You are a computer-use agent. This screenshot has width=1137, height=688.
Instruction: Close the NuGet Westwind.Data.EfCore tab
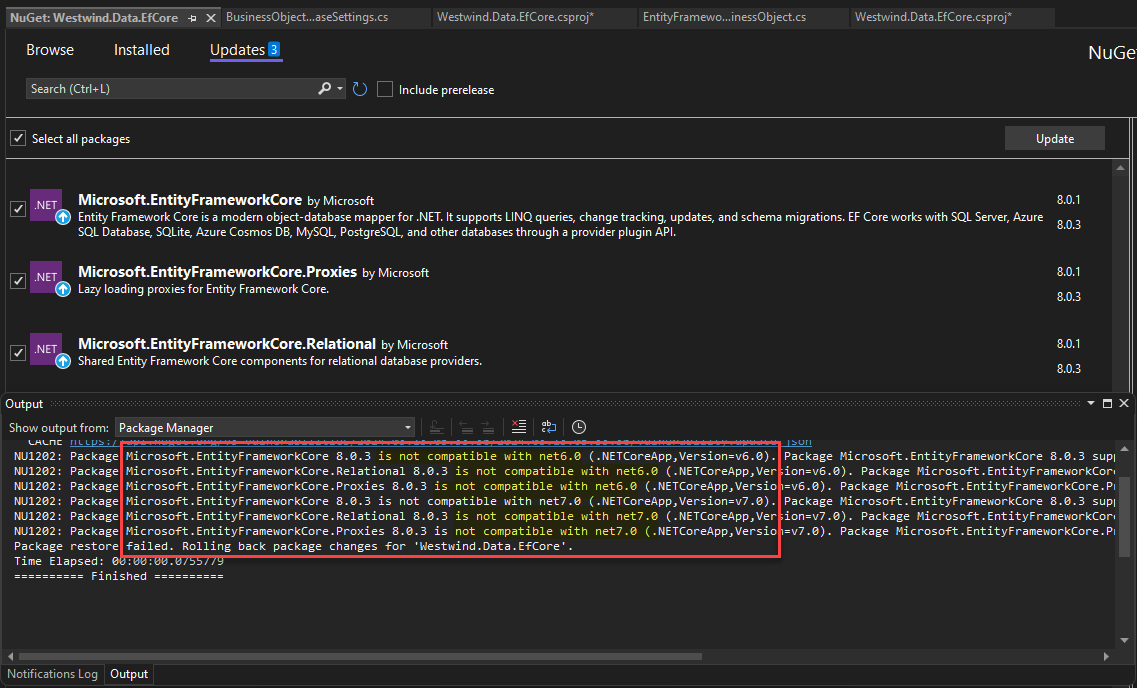point(211,18)
